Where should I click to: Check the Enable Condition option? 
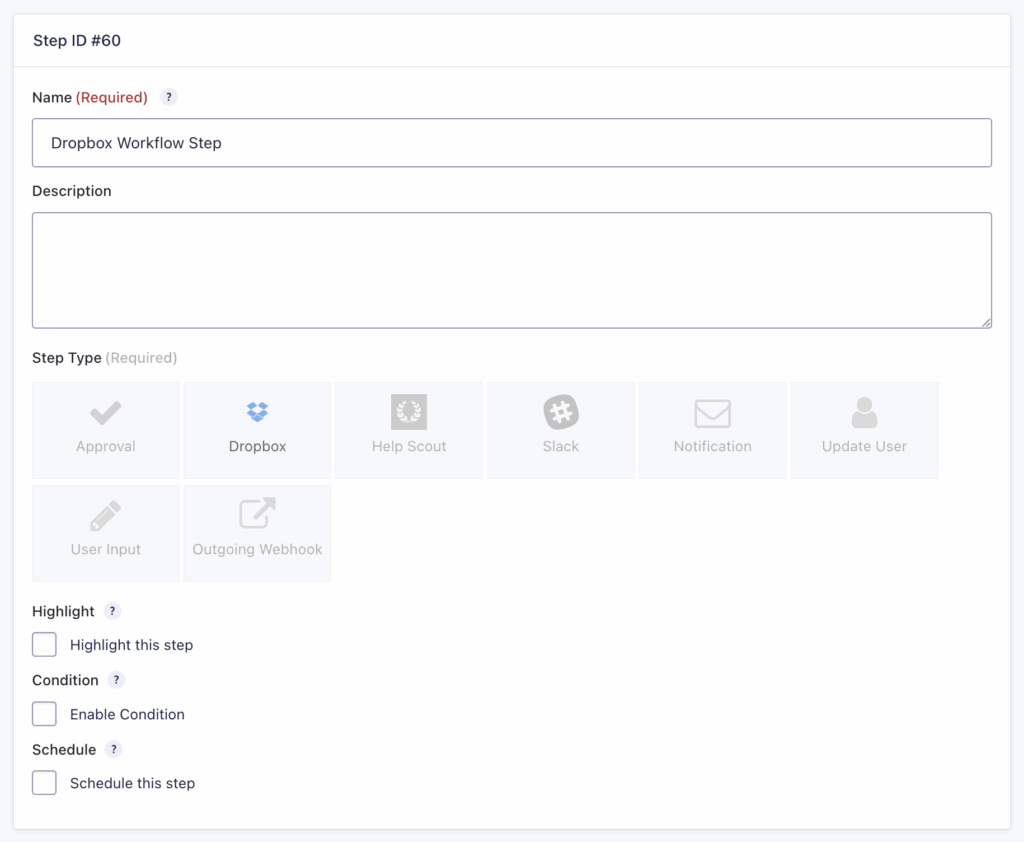point(44,714)
